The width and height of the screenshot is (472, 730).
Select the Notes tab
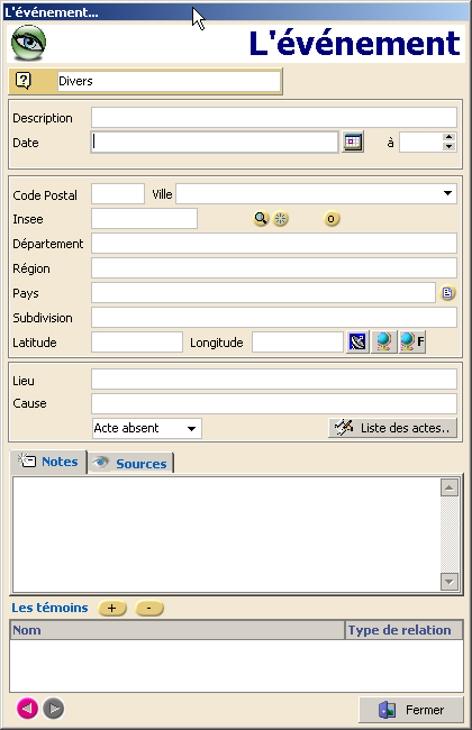(x=49, y=461)
